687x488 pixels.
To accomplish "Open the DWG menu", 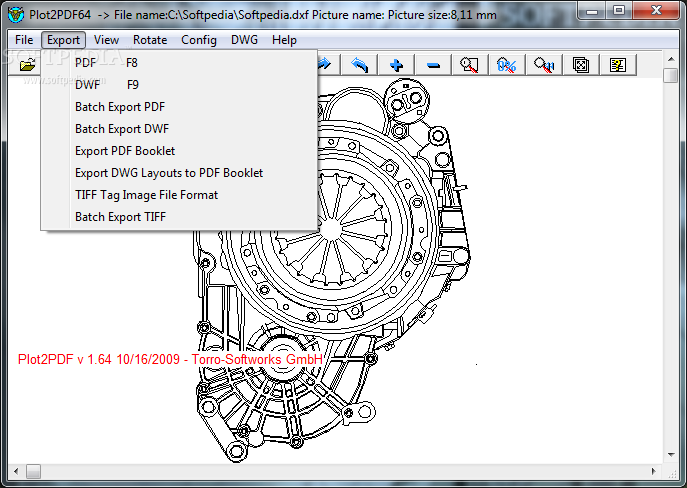I will [244, 40].
